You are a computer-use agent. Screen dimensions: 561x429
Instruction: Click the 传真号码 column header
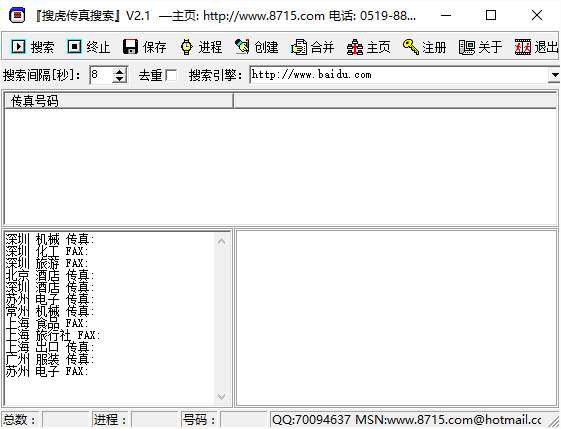118,101
